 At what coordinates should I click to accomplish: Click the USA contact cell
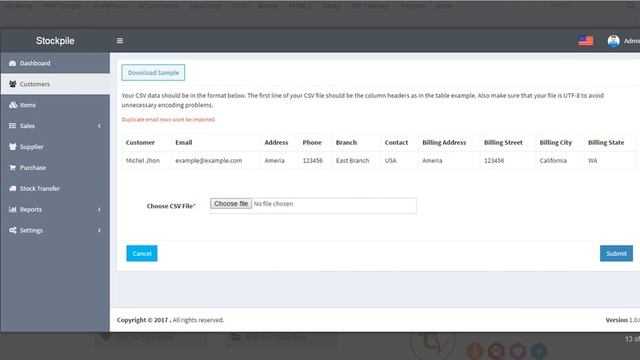pyautogui.click(x=390, y=160)
